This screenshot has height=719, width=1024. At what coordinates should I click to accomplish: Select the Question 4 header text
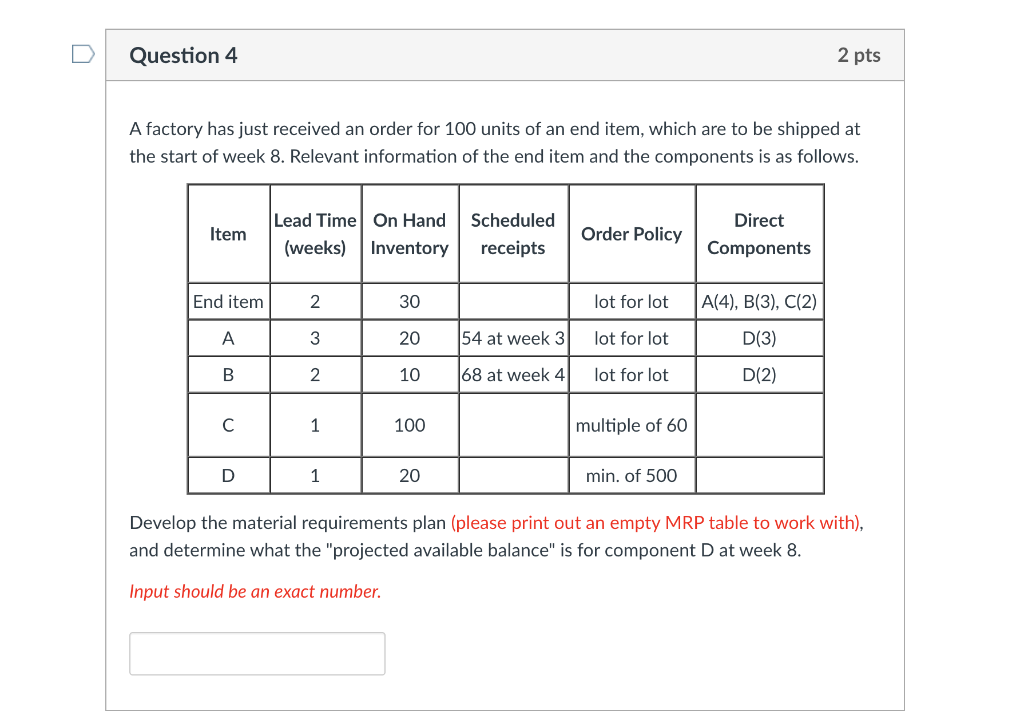click(x=183, y=56)
